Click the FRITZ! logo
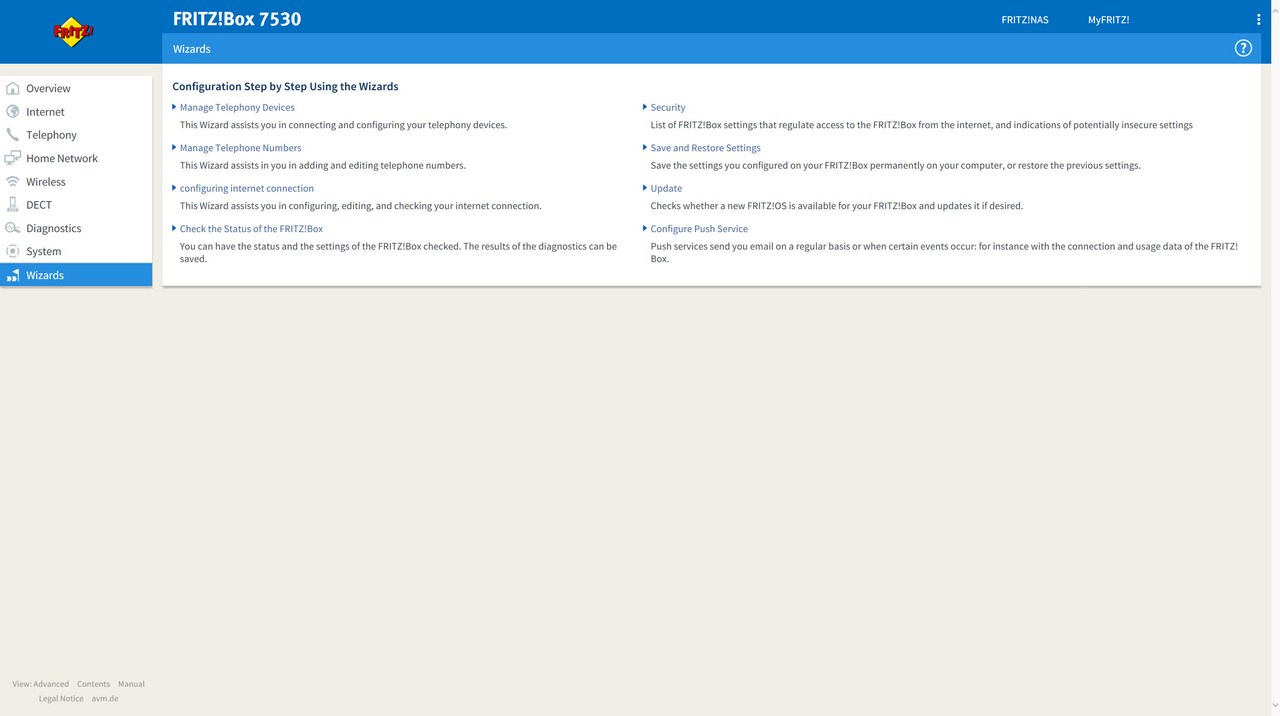The image size is (1280, 716). [73, 31]
